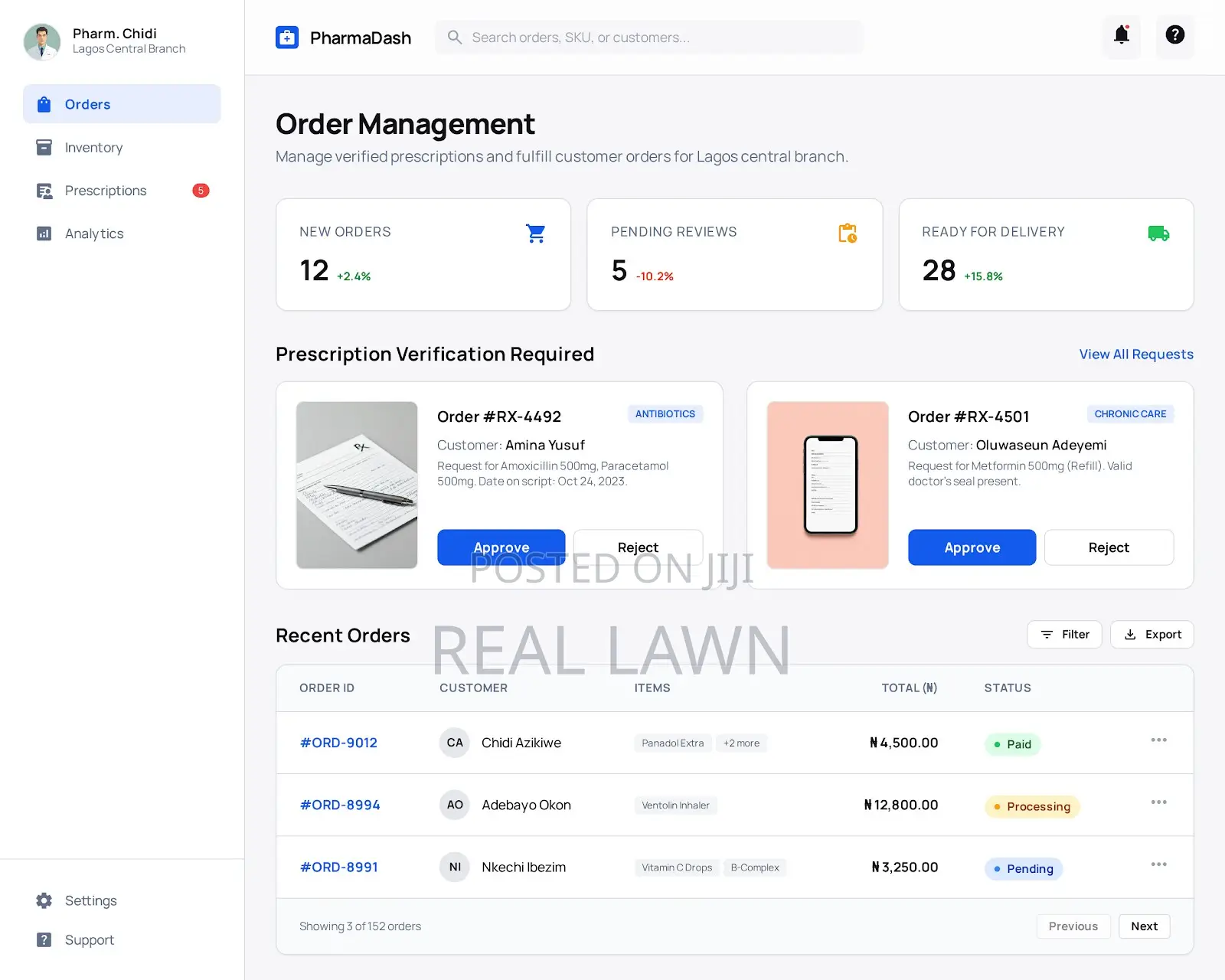Click the search magnifier icon
This screenshot has width=1225, height=980.
point(455,38)
